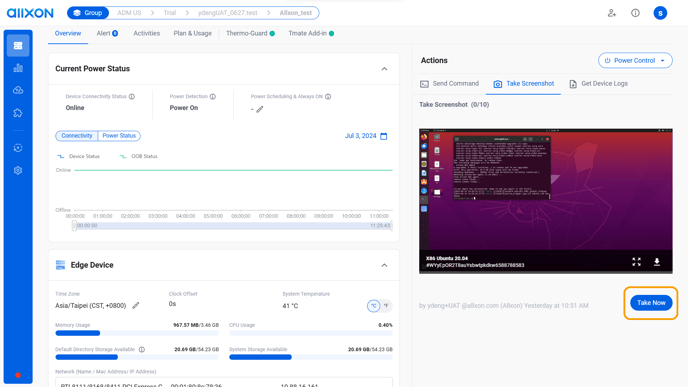The image size is (688, 387).
Task: Open the cloud download sidebar icon
Action: click(18, 90)
